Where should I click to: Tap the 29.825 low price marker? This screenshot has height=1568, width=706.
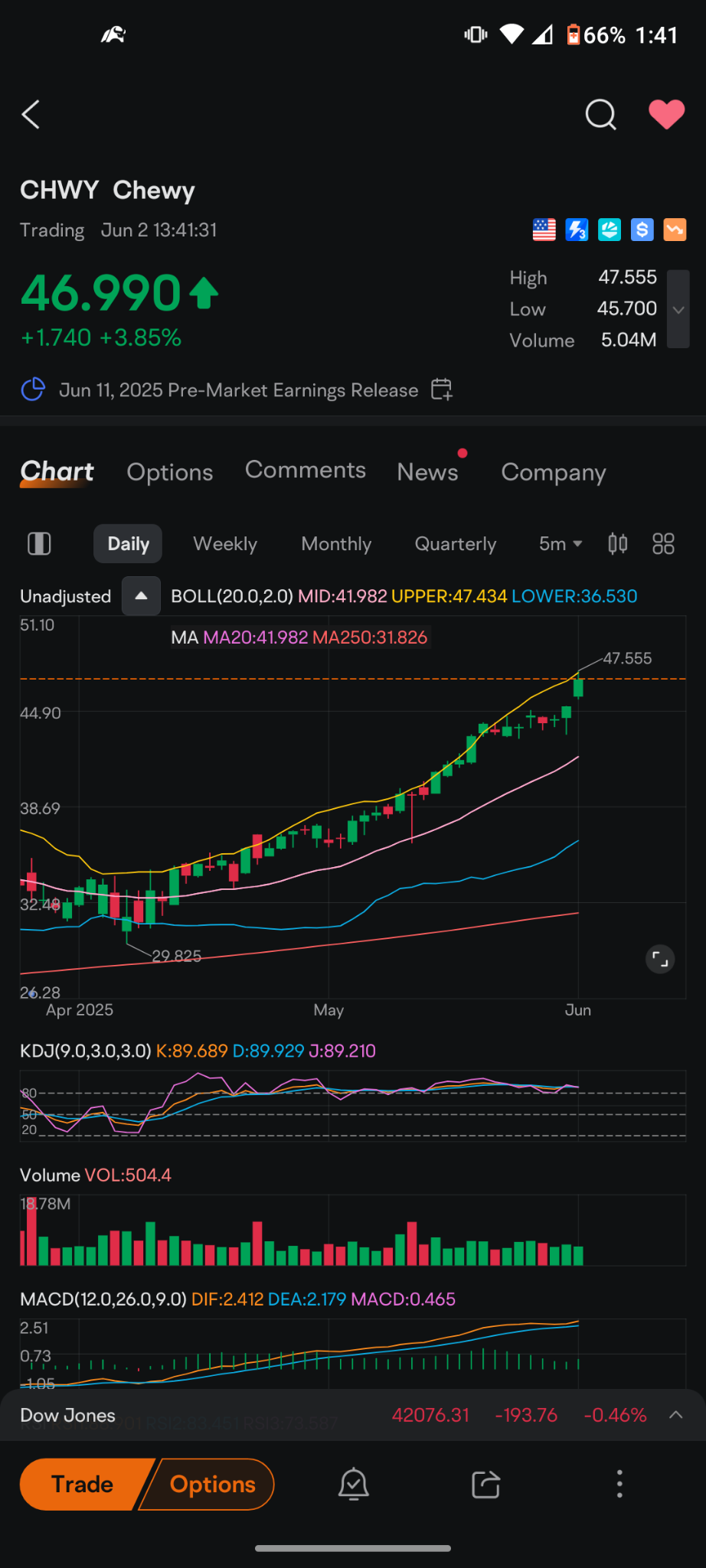click(176, 956)
